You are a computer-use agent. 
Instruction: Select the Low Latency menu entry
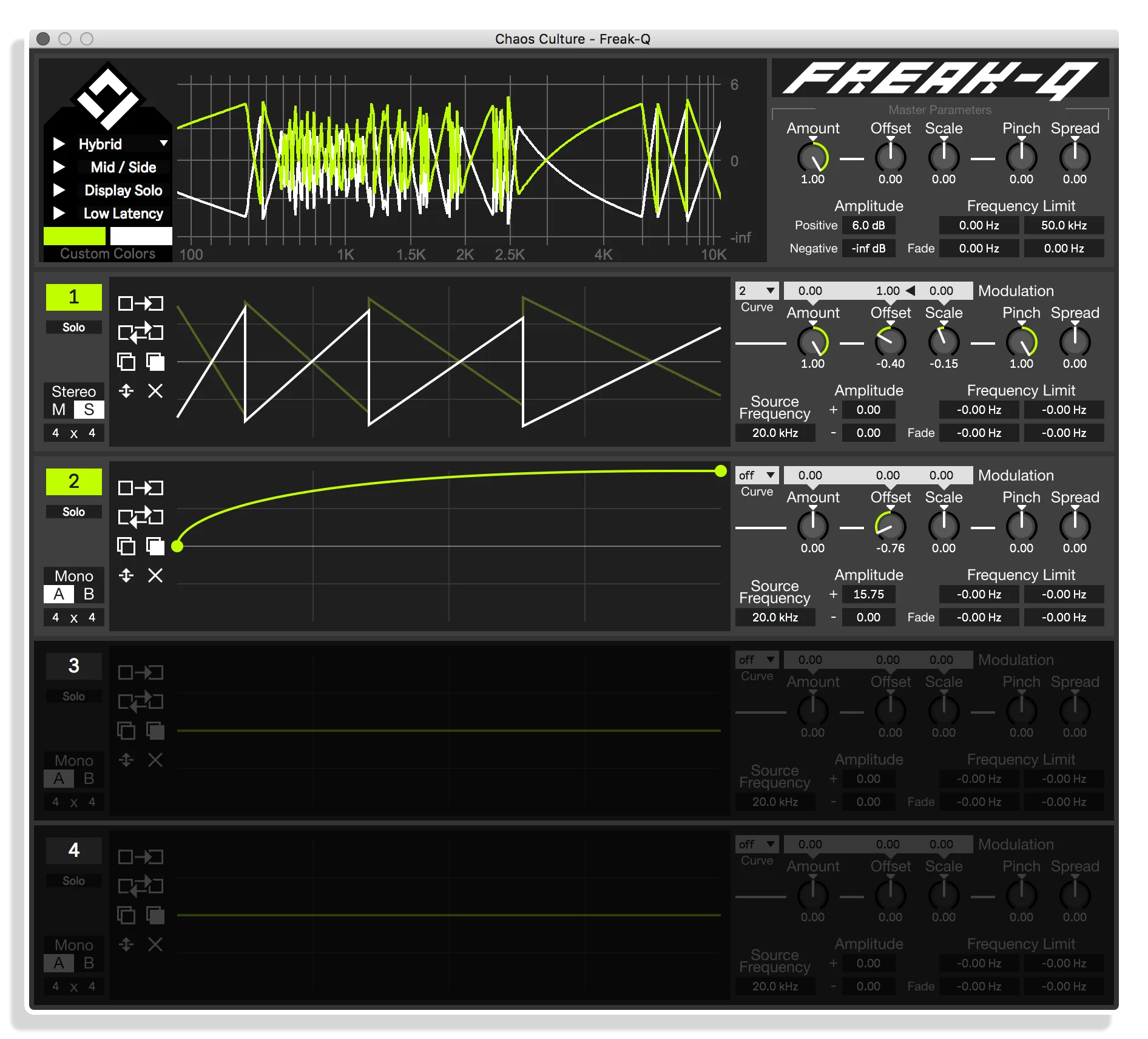[123, 213]
